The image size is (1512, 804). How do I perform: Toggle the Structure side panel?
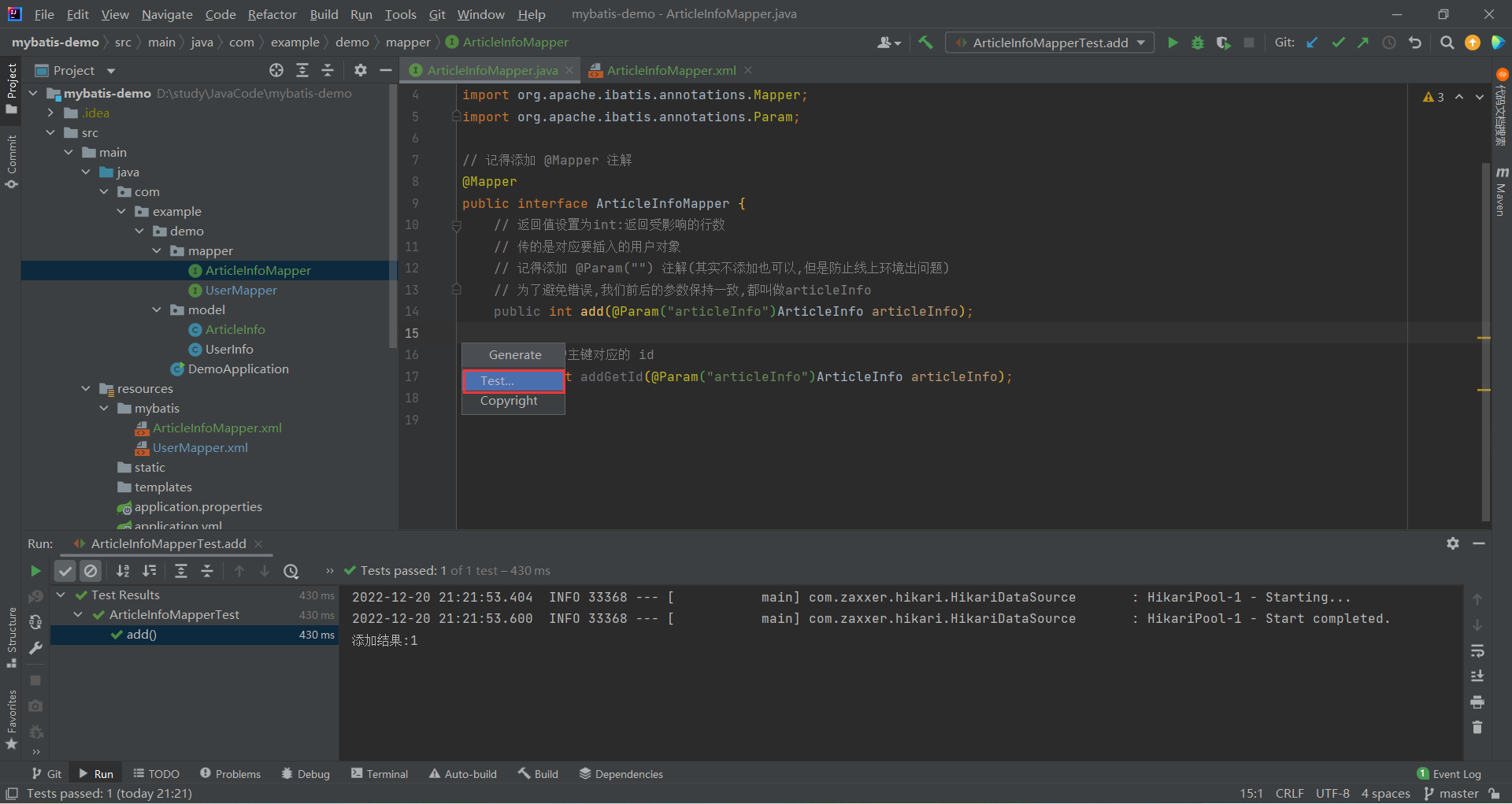[11, 637]
